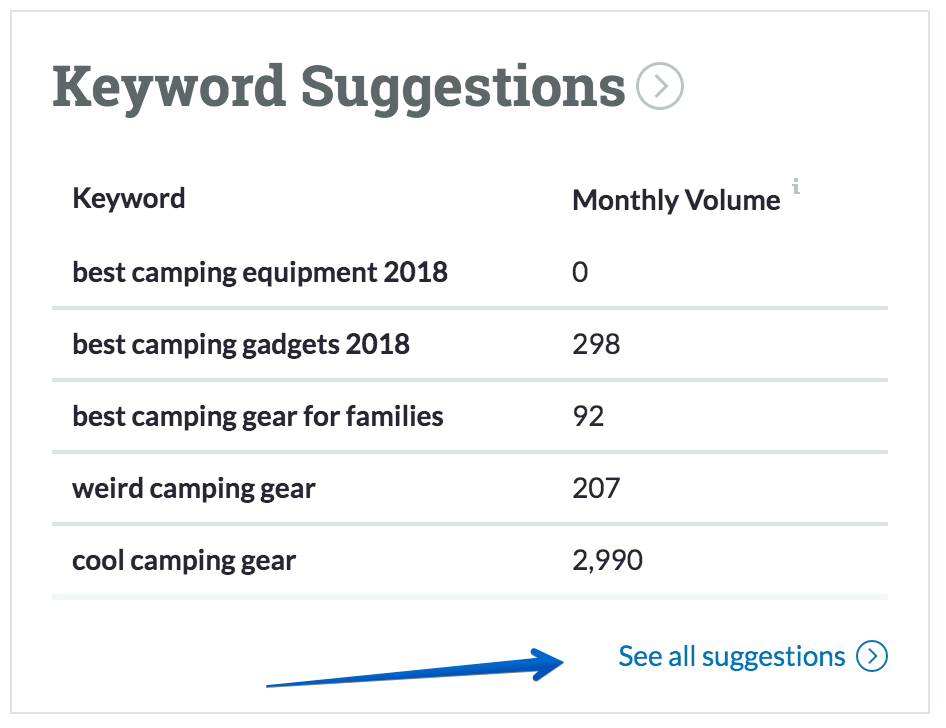
Task: Select keyword best camping gadgets 2018
Action: (x=241, y=345)
